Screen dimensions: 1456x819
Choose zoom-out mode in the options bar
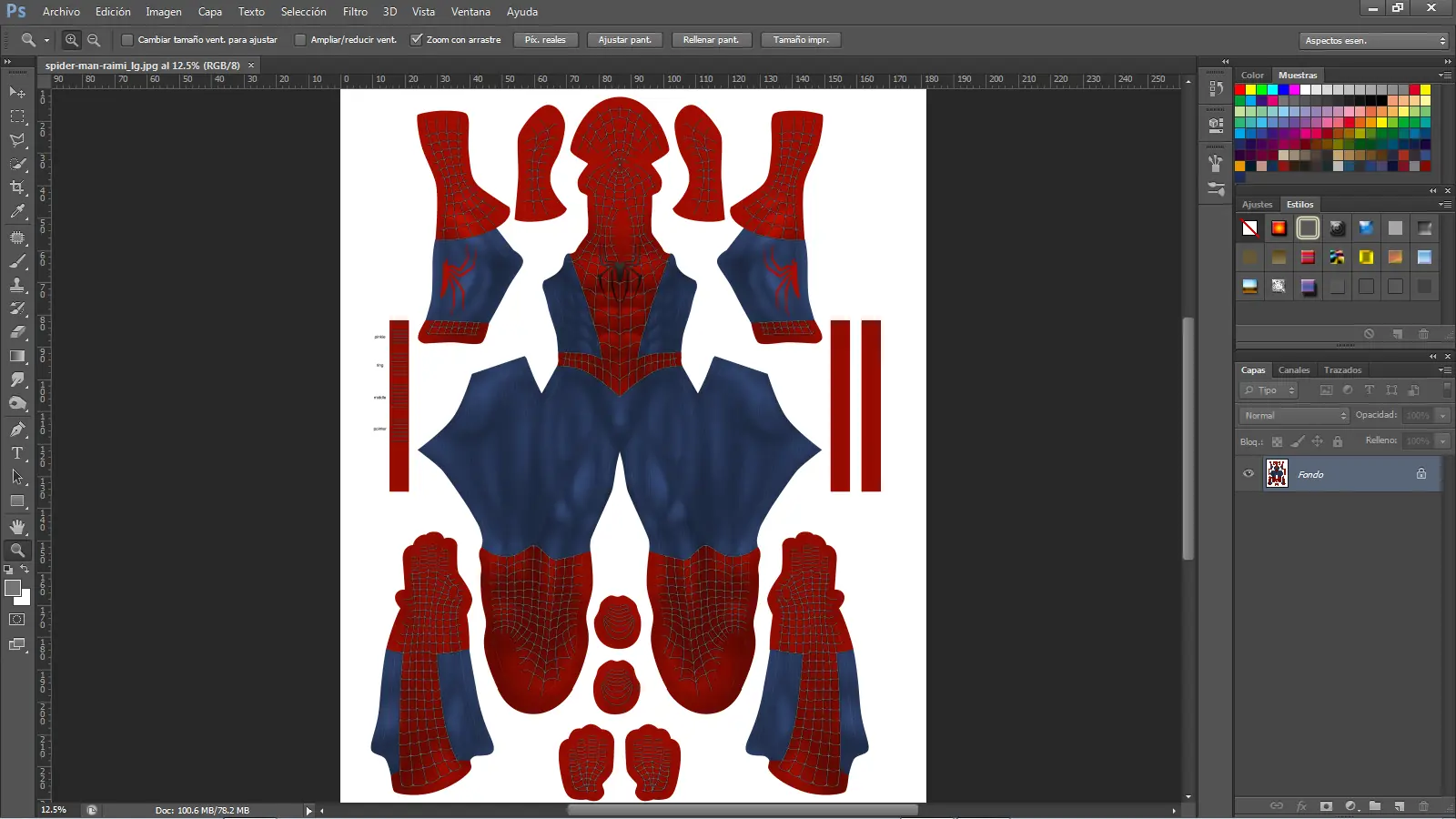(94, 40)
